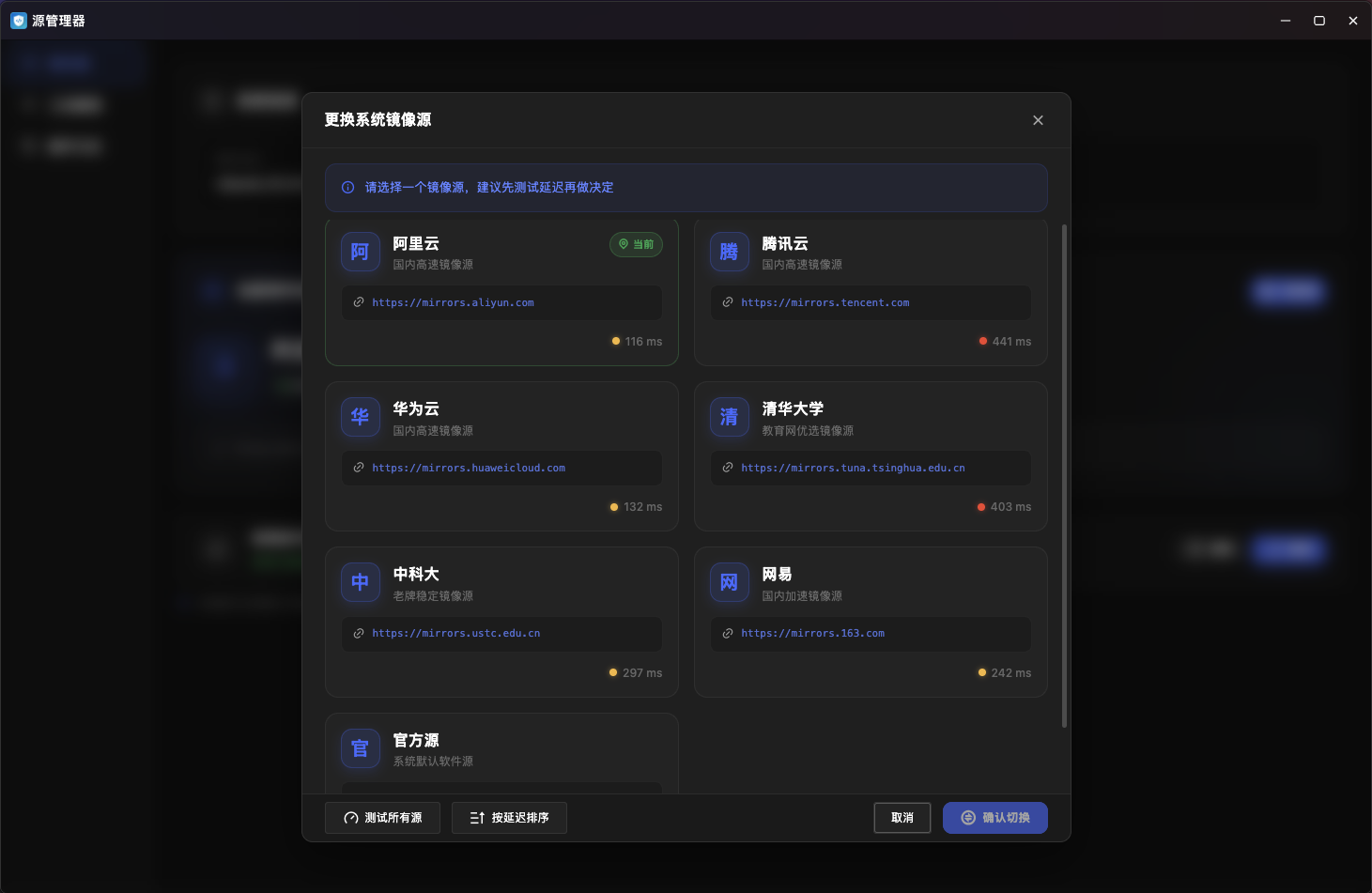1372x893 pixels.
Task: Select the 中科大 mirror title
Action: (416, 574)
